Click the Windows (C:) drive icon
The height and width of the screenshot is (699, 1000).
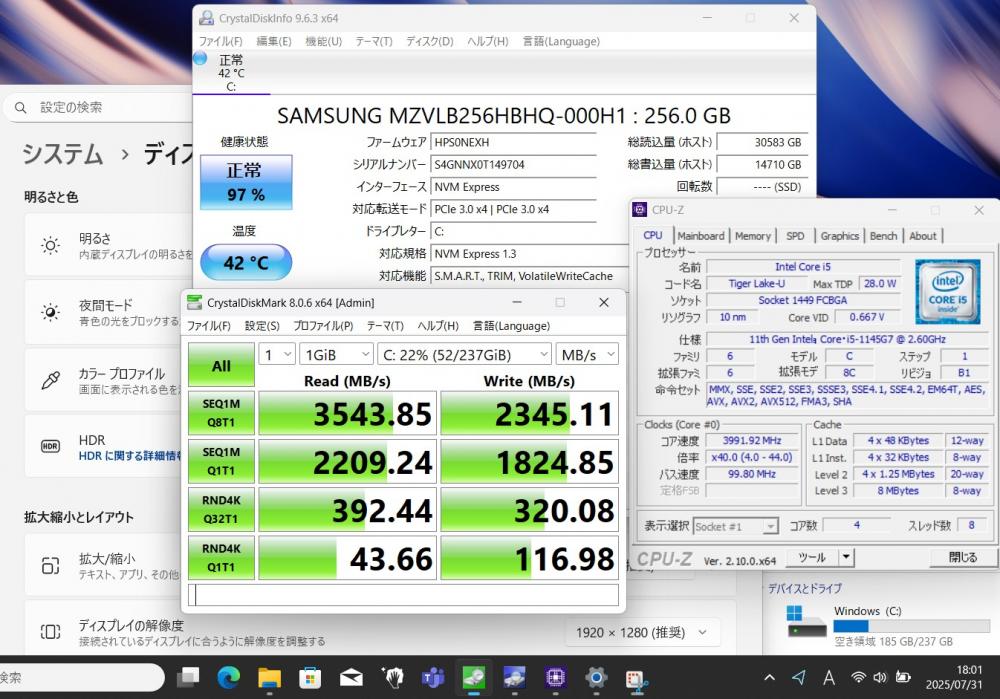pyautogui.click(x=805, y=622)
